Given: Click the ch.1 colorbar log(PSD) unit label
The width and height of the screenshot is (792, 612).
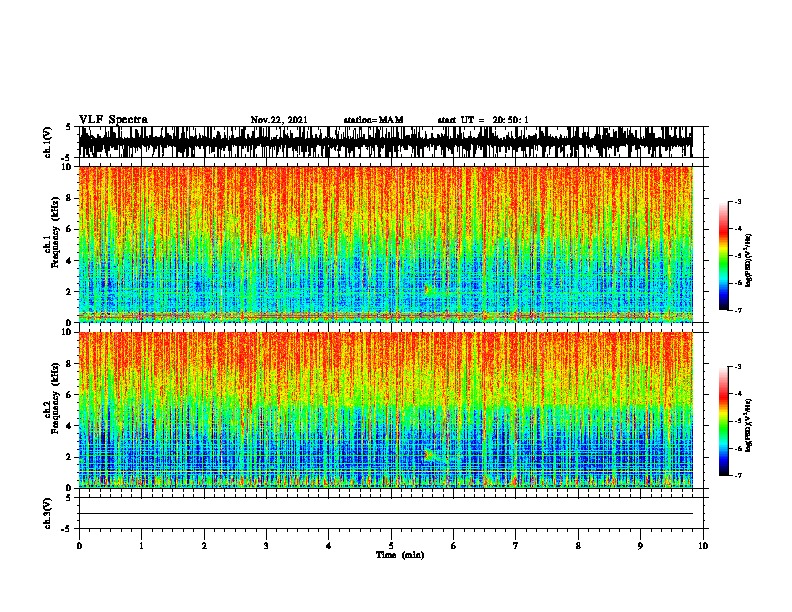Looking at the screenshot, I should (749, 260).
